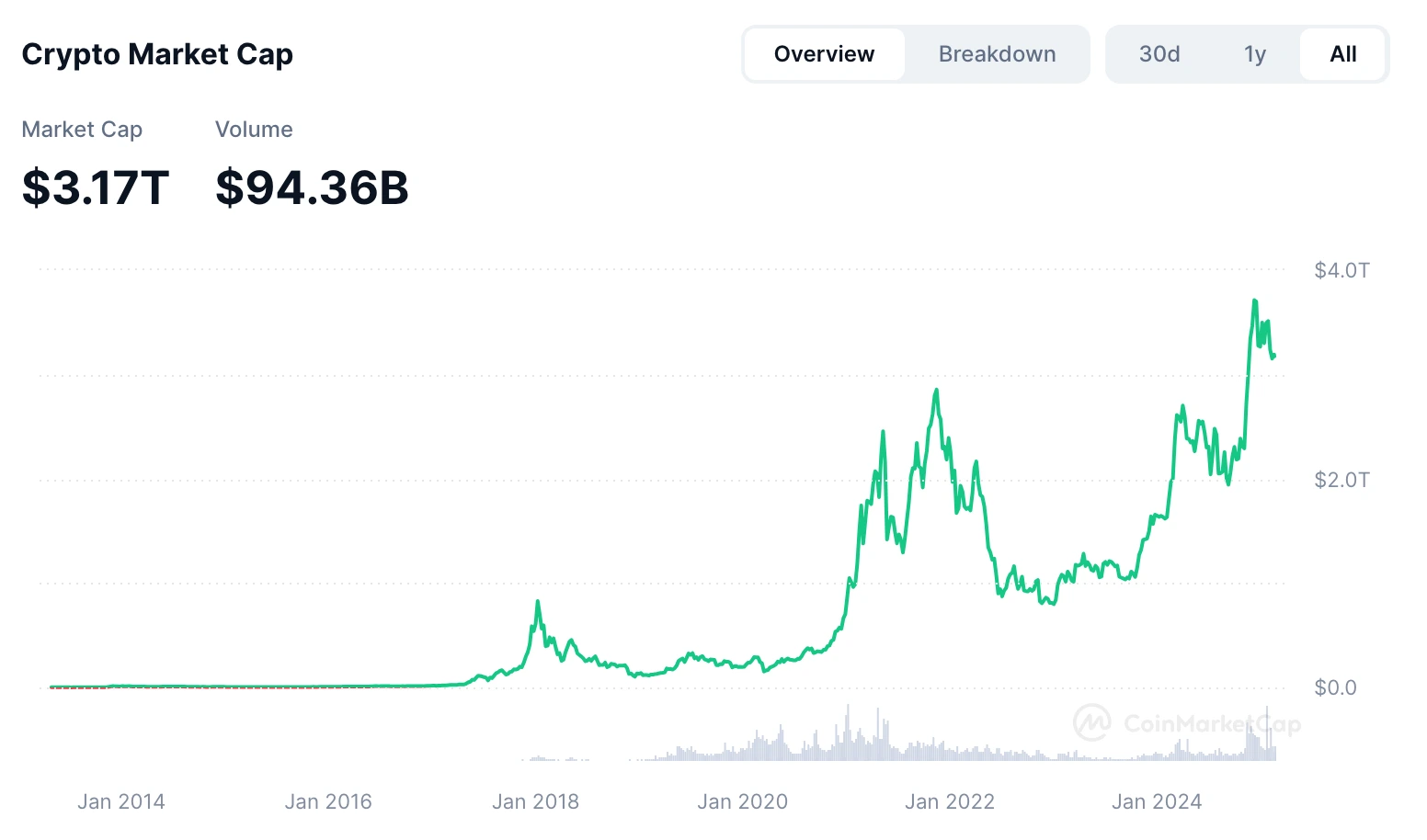Click the $4.0T y-axis label
The width and height of the screenshot is (1427, 840).
pyautogui.click(x=1341, y=270)
